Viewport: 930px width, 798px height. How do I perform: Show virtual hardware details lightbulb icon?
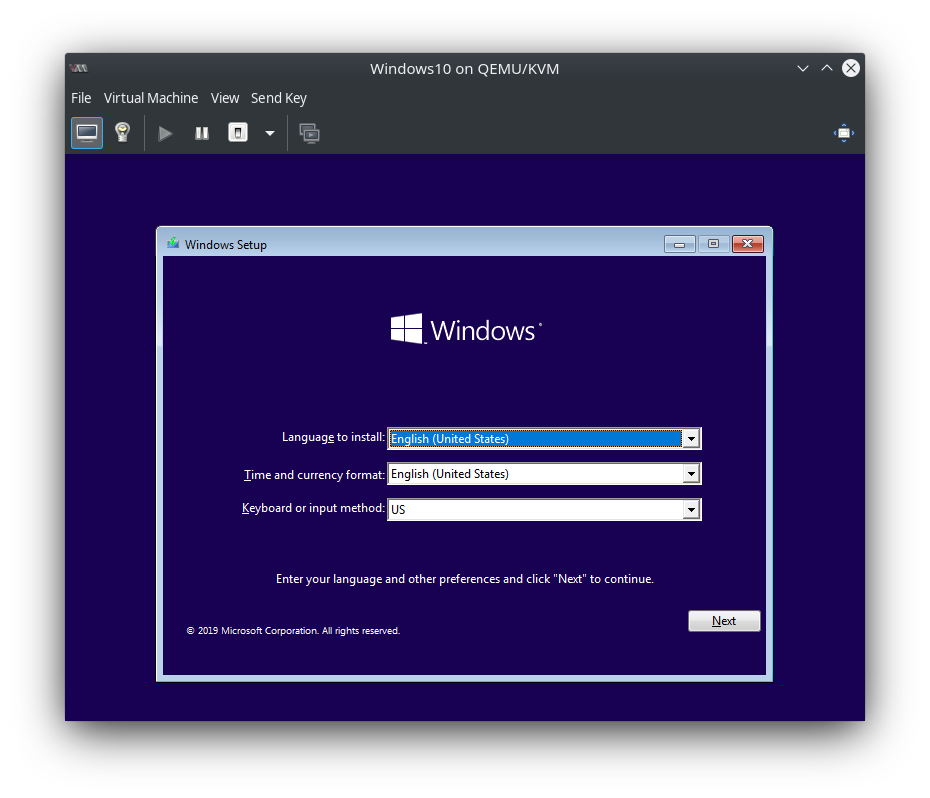pyautogui.click(x=123, y=133)
